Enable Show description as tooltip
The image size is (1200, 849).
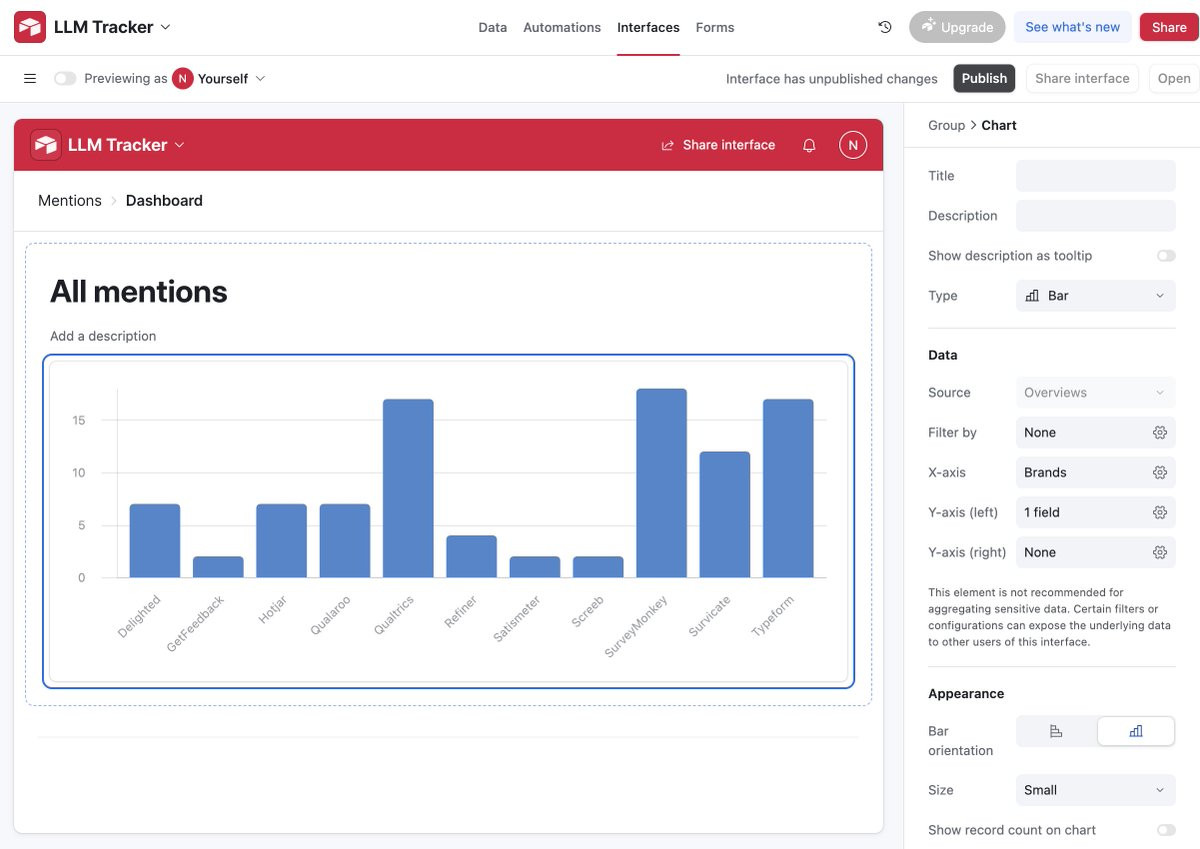coord(1166,256)
